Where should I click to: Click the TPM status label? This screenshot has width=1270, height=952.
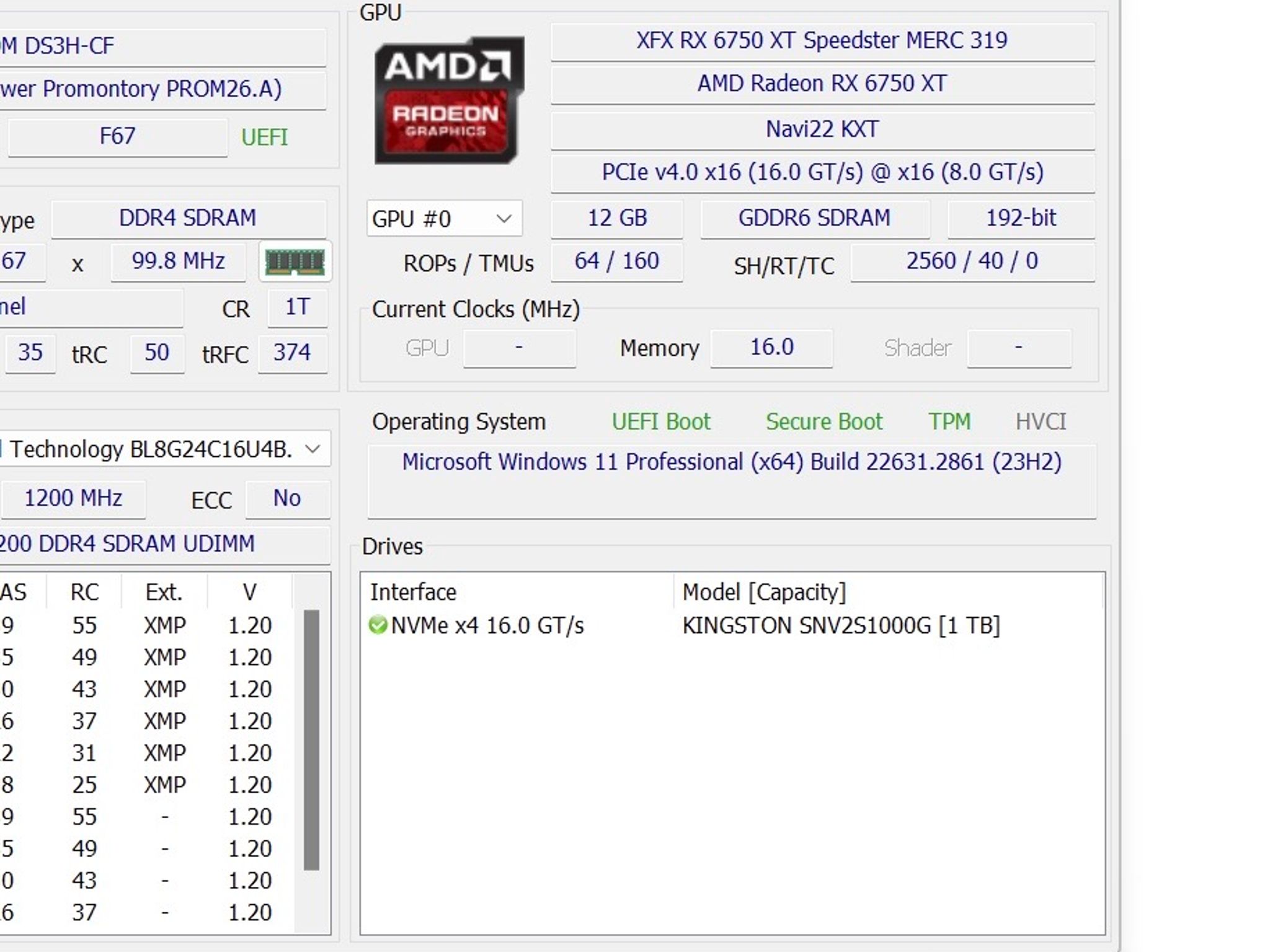click(949, 422)
